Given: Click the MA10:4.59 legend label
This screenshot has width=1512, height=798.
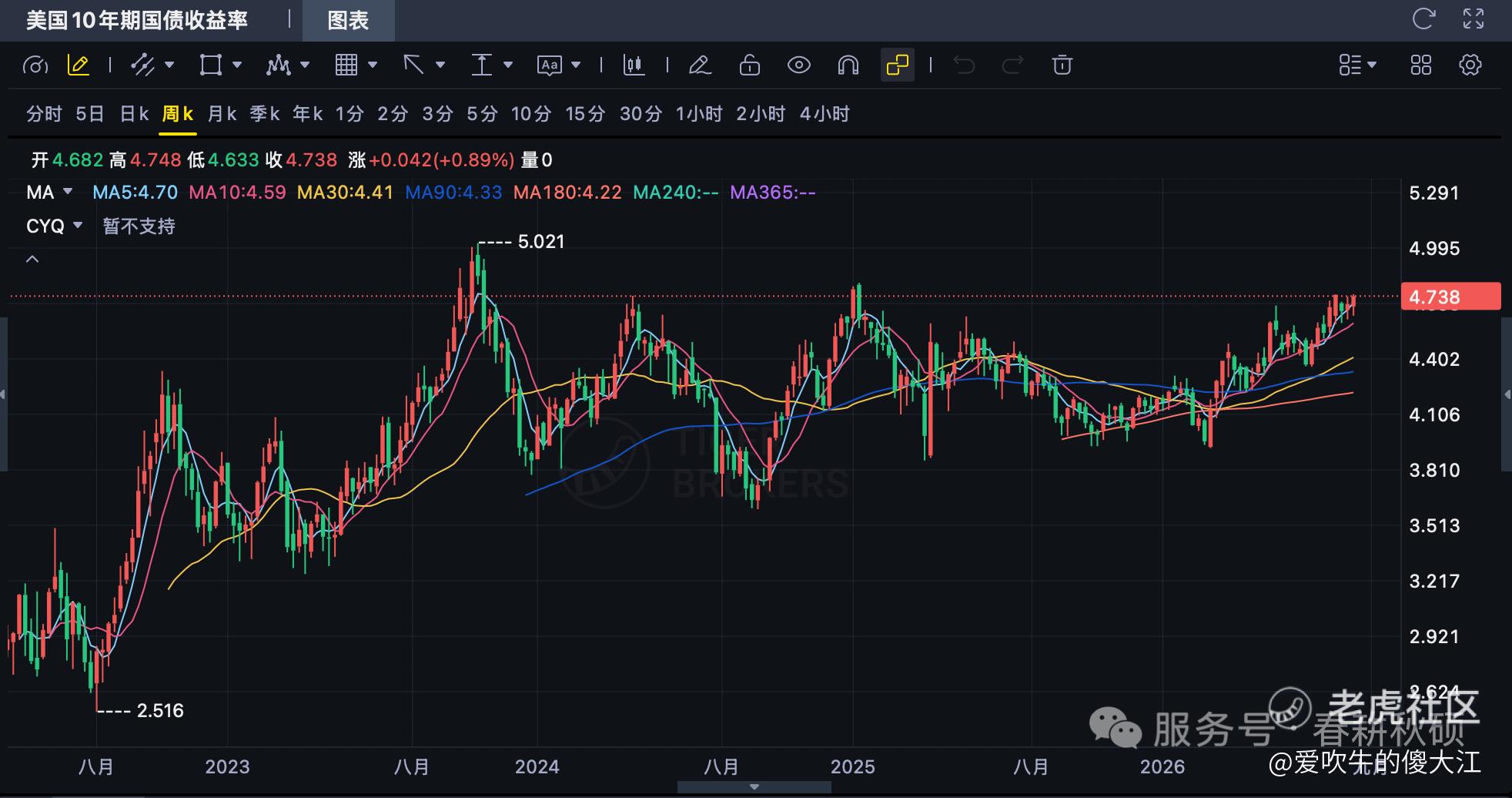Looking at the screenshot, I should (x=237, y=192).
